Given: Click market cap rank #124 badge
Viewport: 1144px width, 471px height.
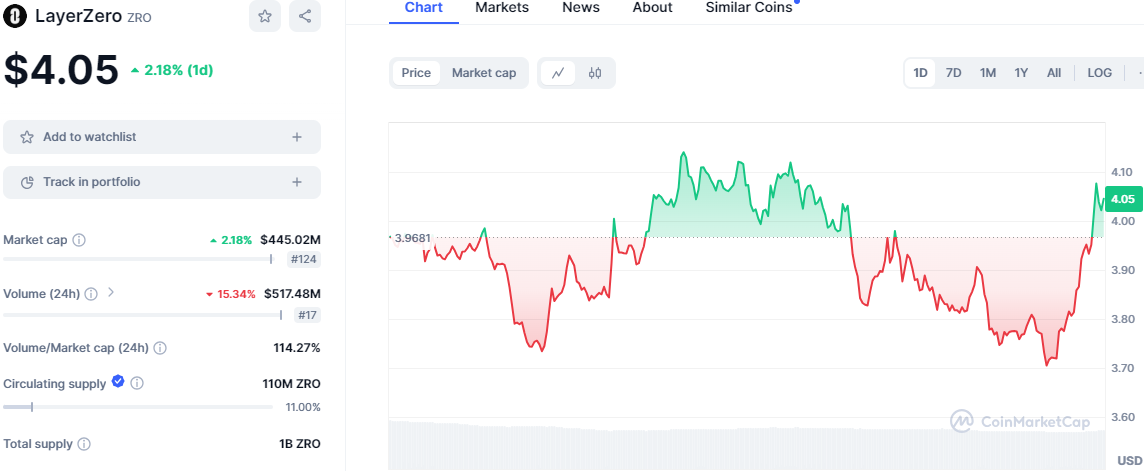Looking at the screenshot, I should click(x=305, y=259).
